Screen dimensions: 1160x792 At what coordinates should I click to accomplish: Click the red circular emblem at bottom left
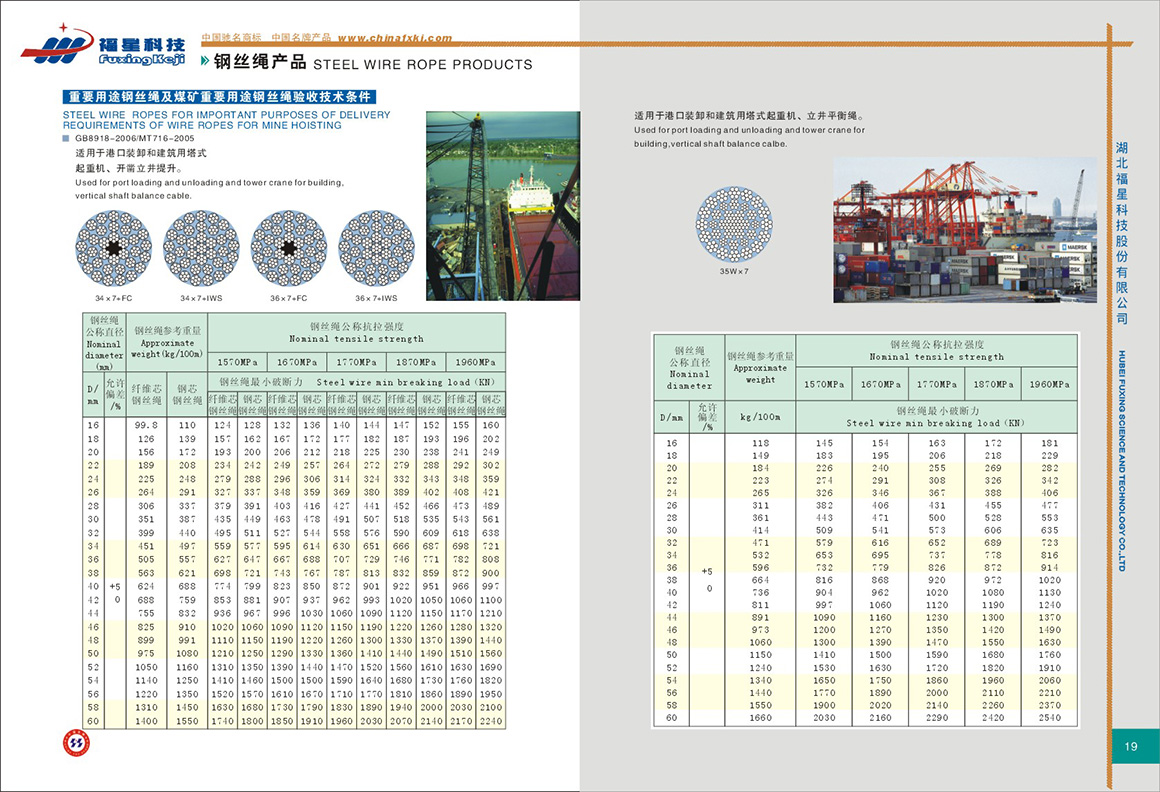78,745
